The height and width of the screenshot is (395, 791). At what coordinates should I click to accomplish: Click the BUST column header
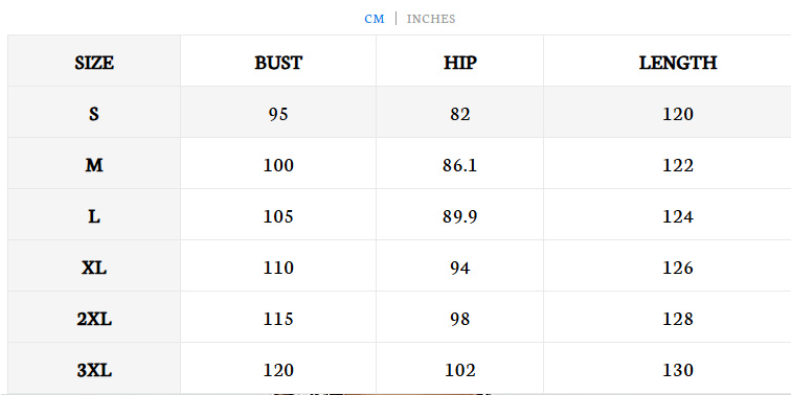click(278, 63)
